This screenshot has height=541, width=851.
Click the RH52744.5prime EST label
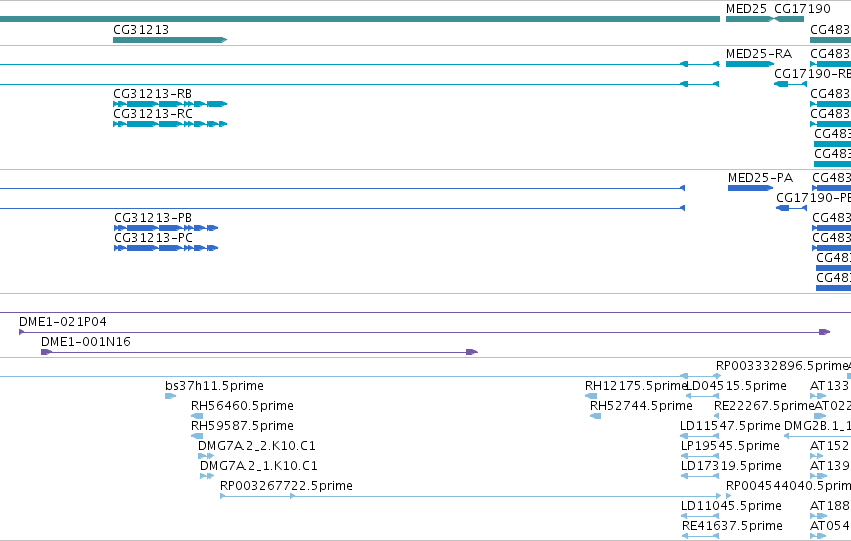(641, 406)
